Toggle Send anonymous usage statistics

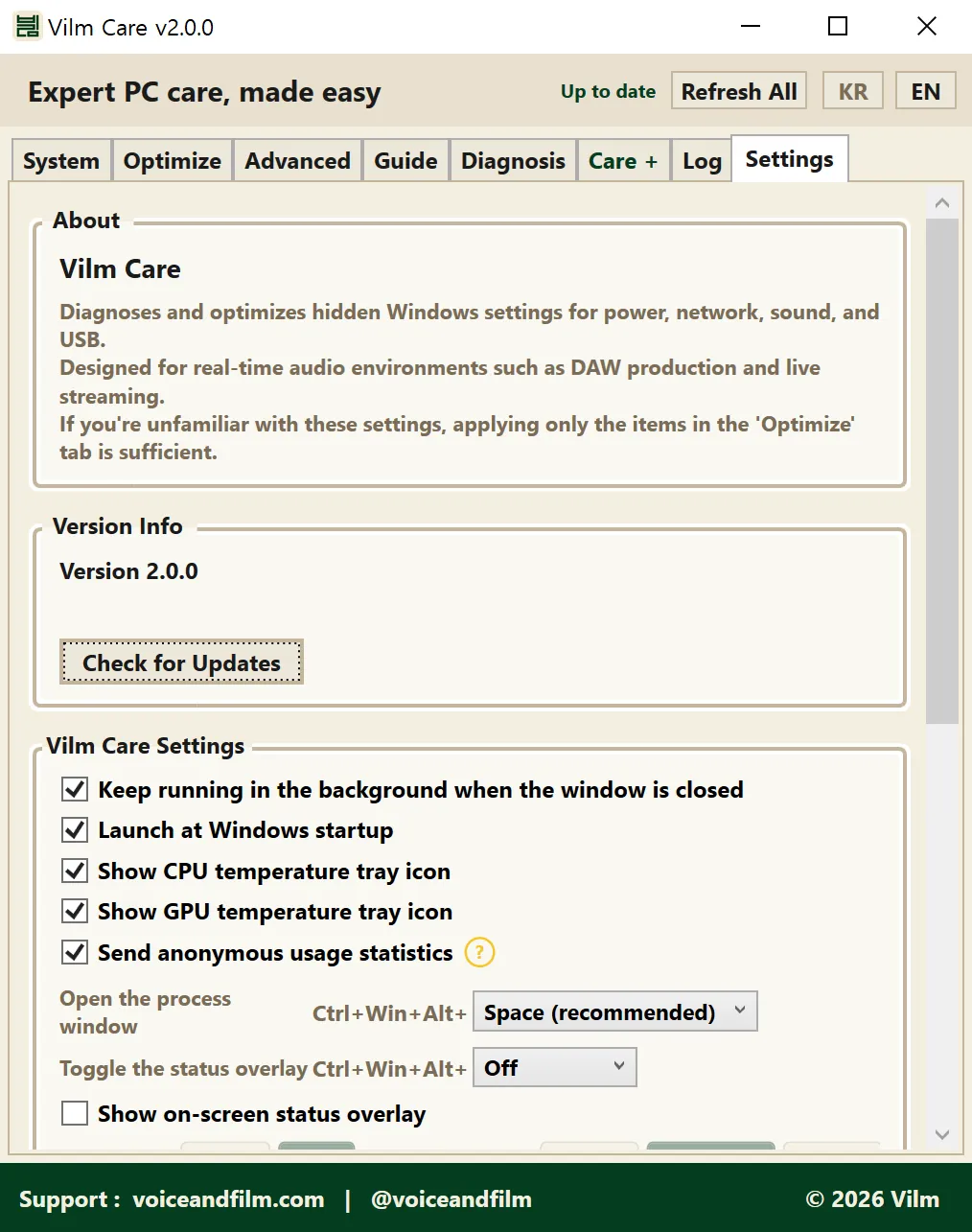75,952
